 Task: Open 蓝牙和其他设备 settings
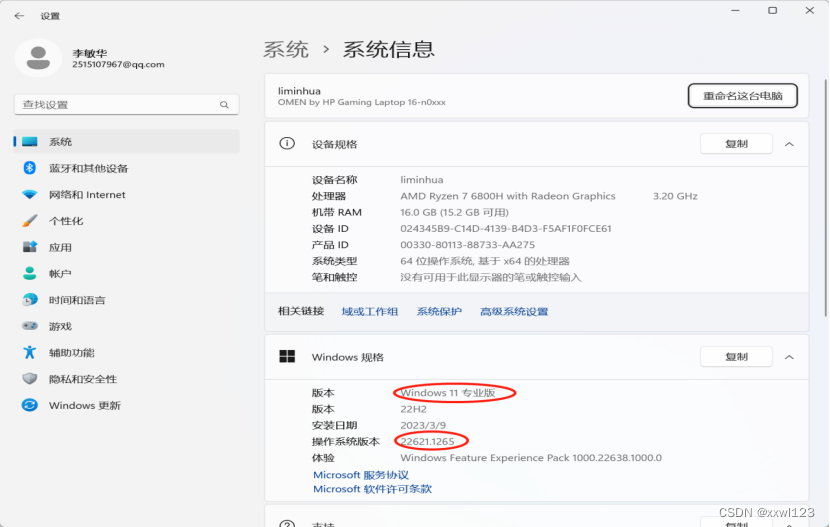127,168
